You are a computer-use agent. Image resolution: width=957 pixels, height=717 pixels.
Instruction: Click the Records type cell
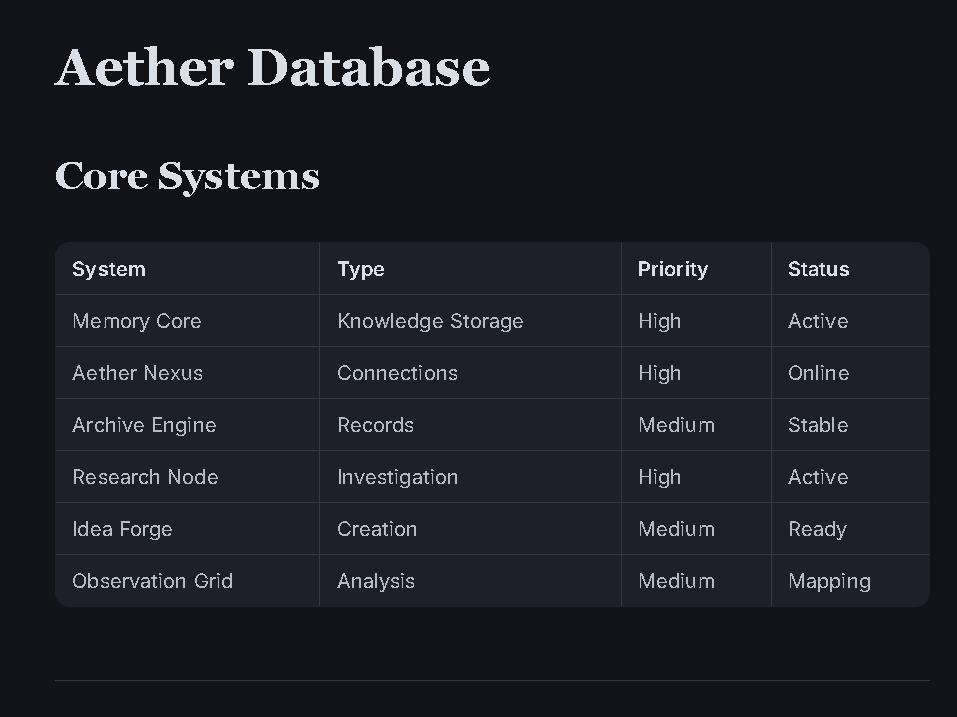pyautogui.click(x=470, y=425)
